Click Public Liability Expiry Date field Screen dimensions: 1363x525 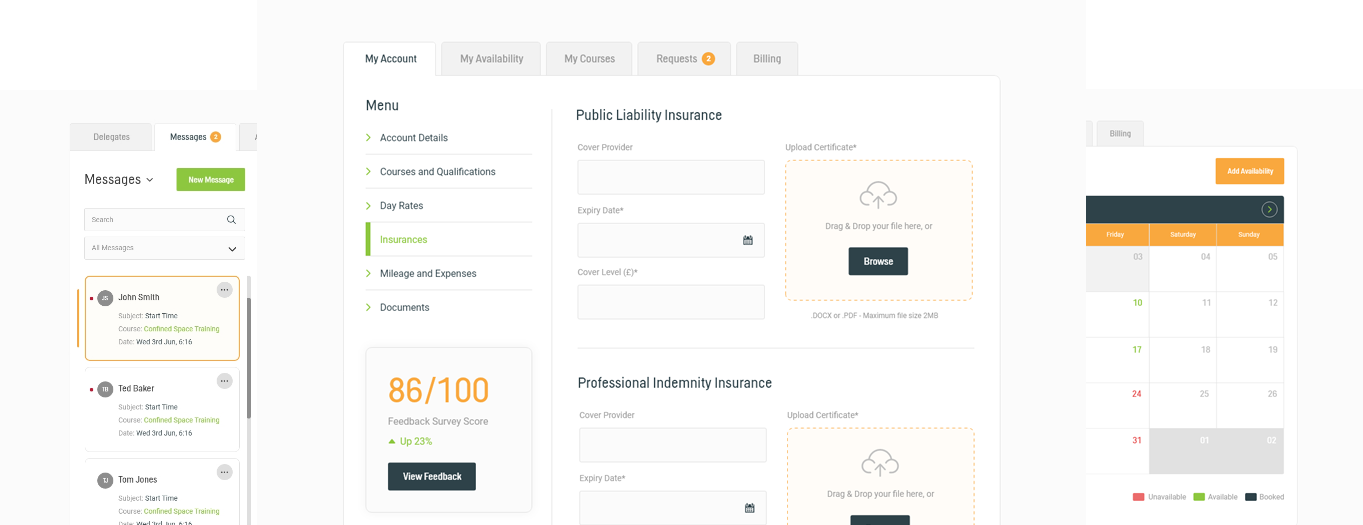671,240
